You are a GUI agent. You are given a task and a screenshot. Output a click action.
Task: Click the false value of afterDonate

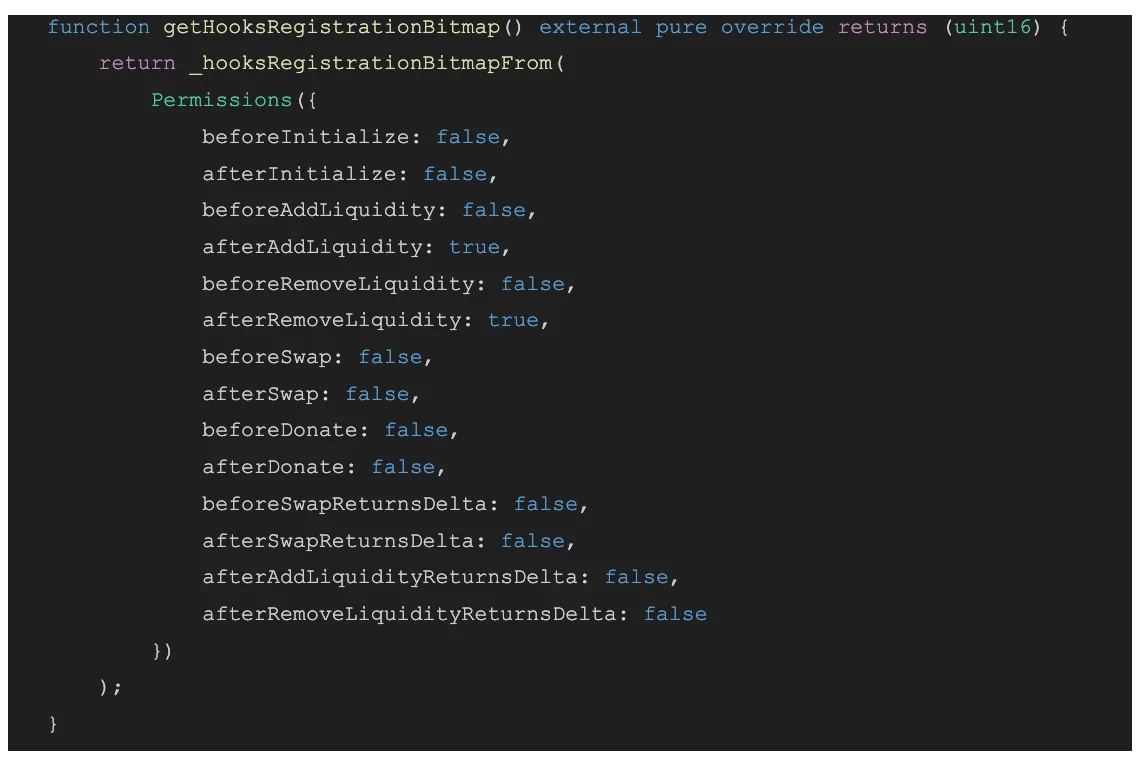coord(403,467)
